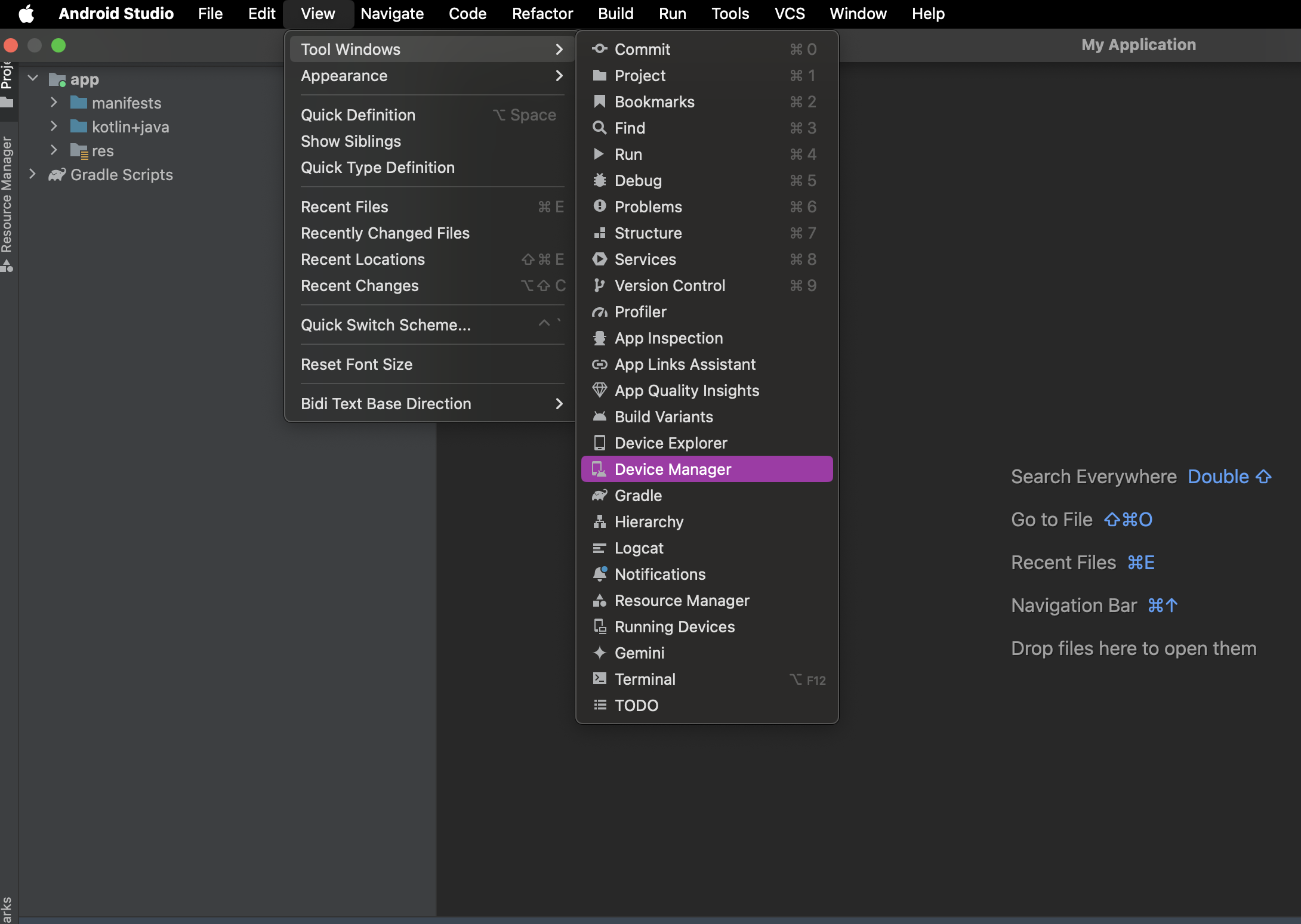Select View menu in menu bar

click(317, 13)
